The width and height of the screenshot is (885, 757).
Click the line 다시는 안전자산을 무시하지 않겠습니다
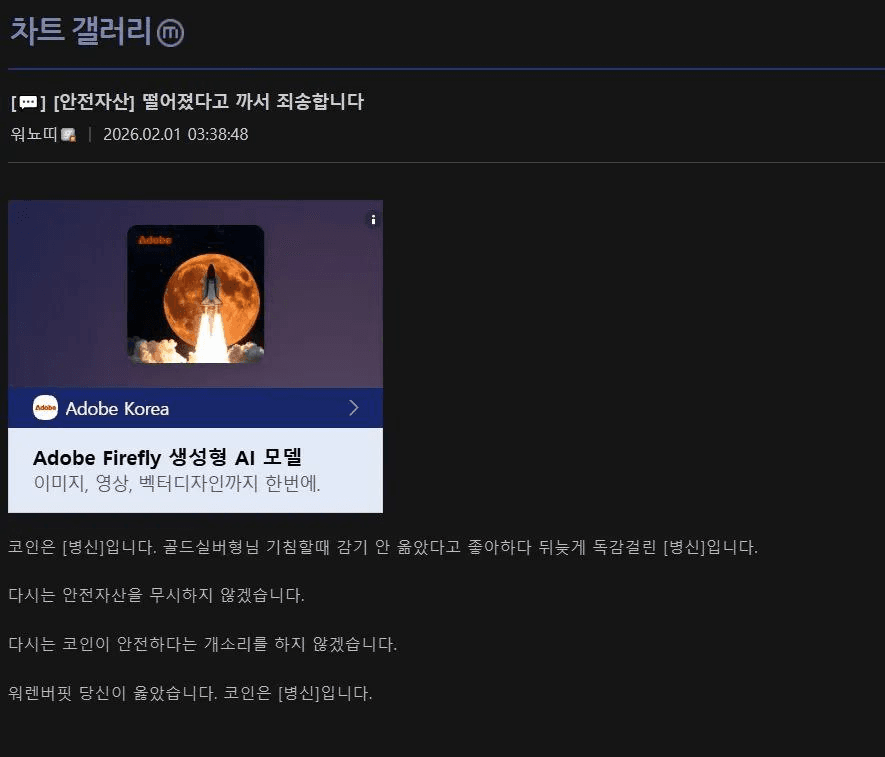[156, 595]
